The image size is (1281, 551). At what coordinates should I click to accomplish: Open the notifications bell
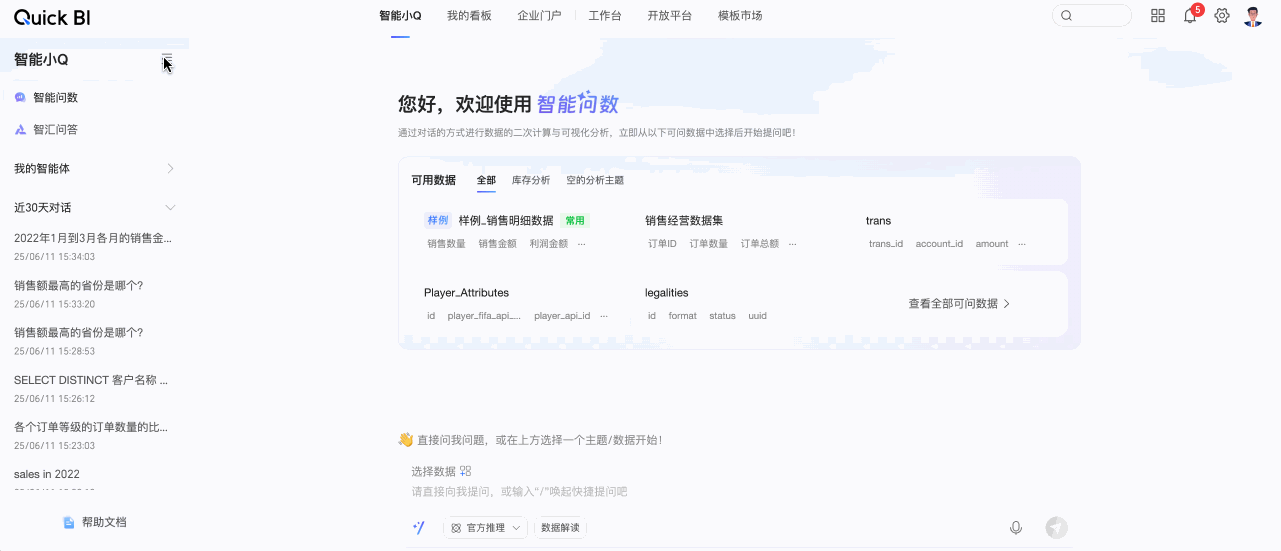[x=1189, y=16]
